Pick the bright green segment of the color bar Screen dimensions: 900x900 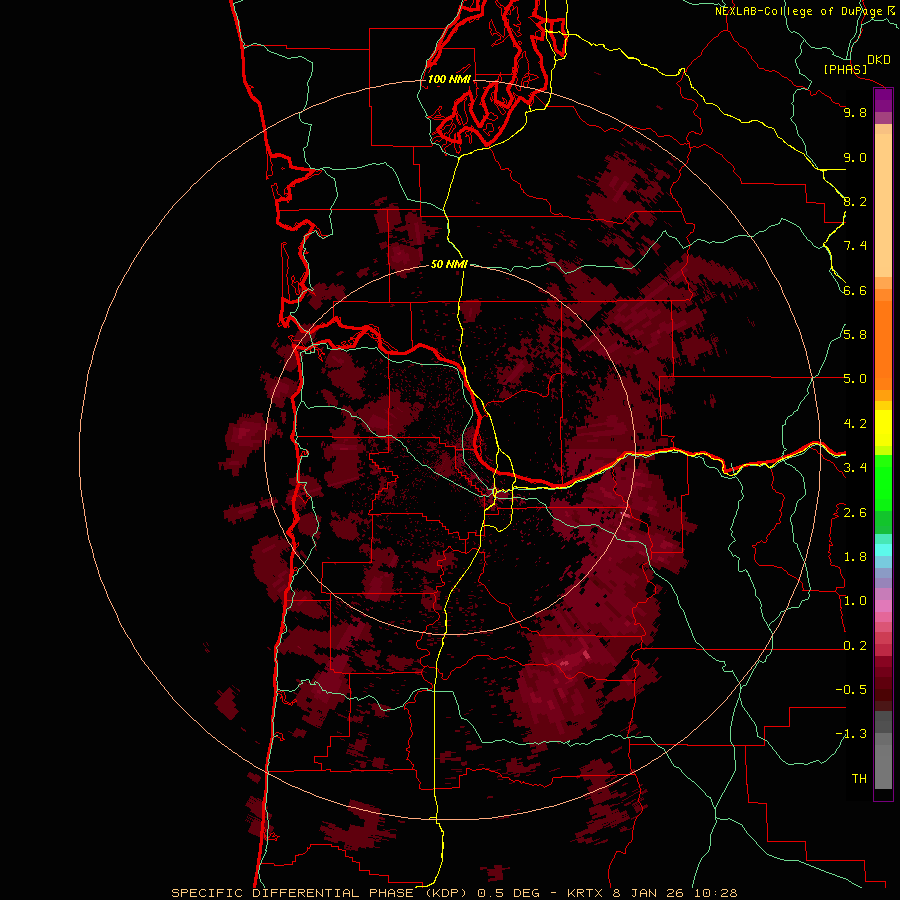883,483
